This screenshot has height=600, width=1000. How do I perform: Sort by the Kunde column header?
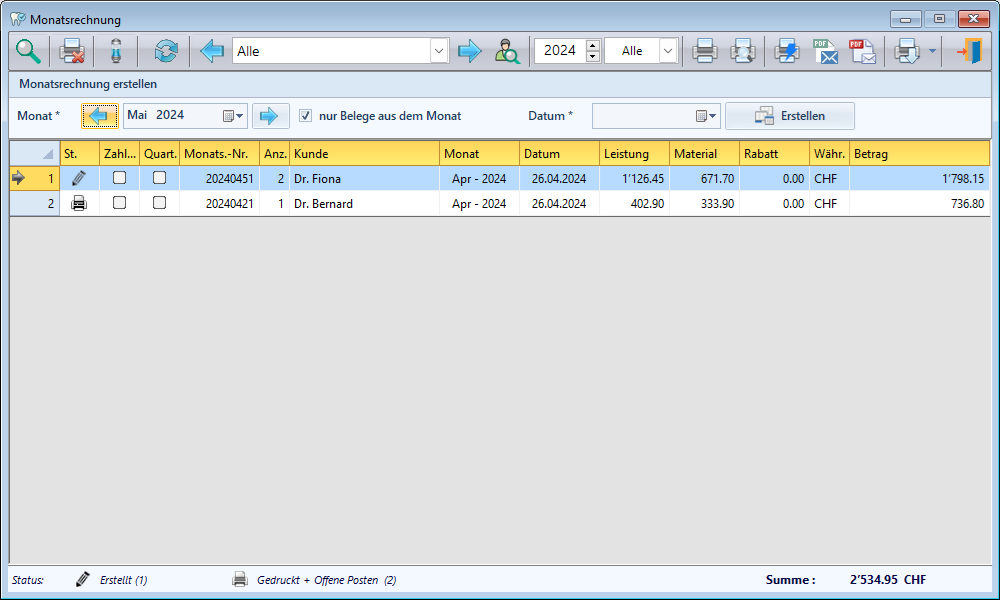click(x=364, y=154)
